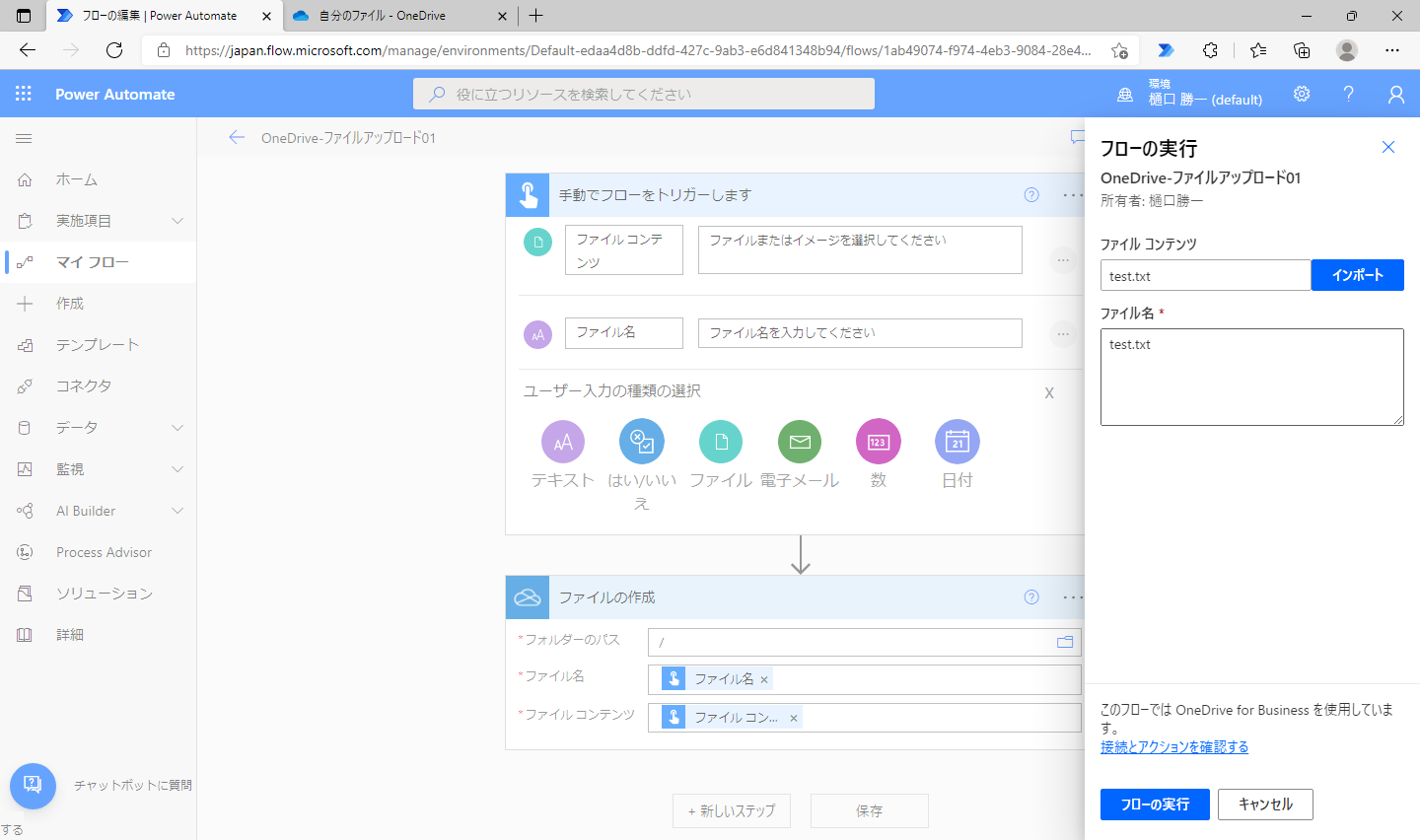Click the ファイルまたはイメージを選択してください field

click(860, 249)
